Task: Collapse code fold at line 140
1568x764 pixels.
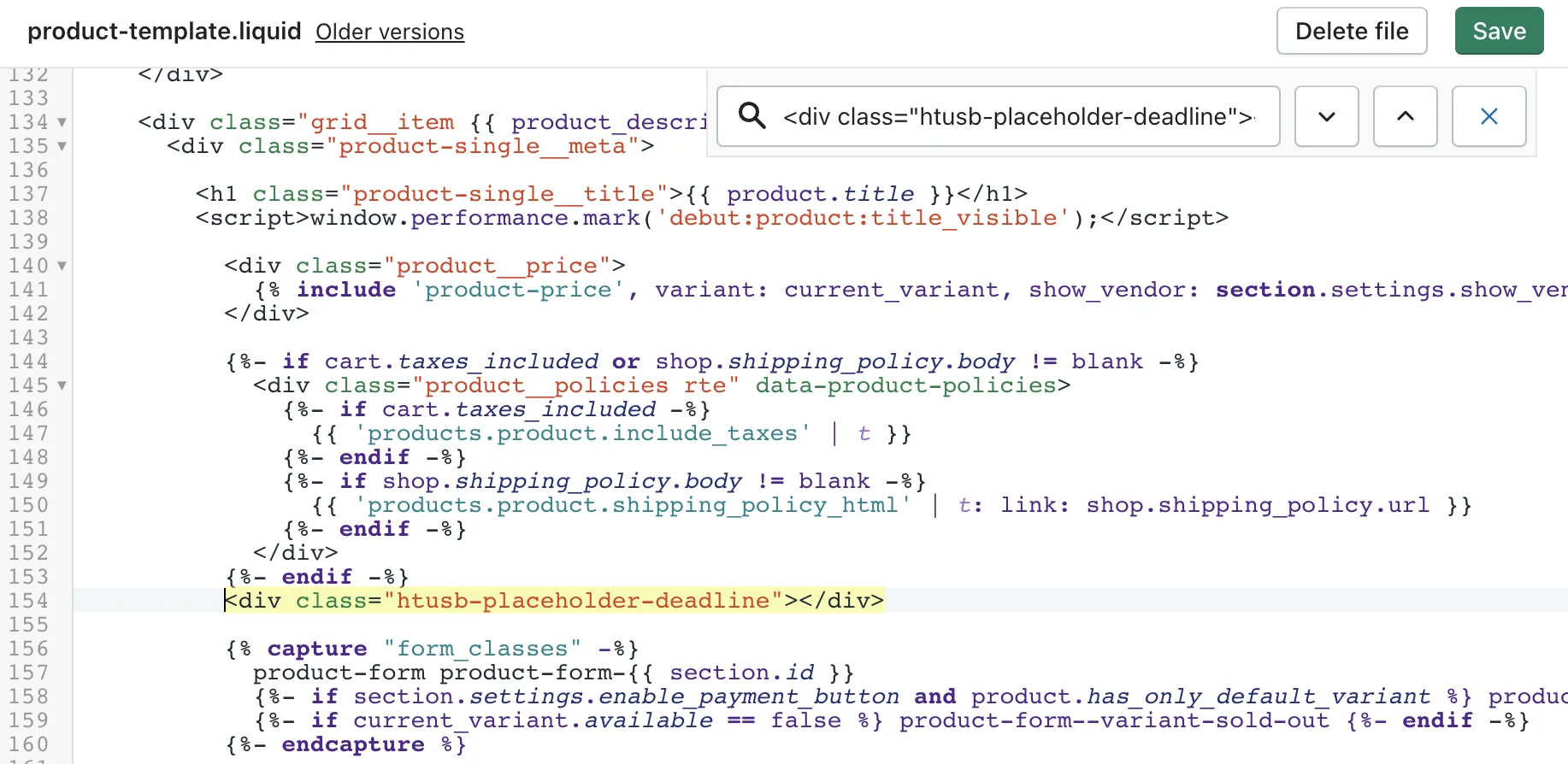Action: click(x=62, y=266)
